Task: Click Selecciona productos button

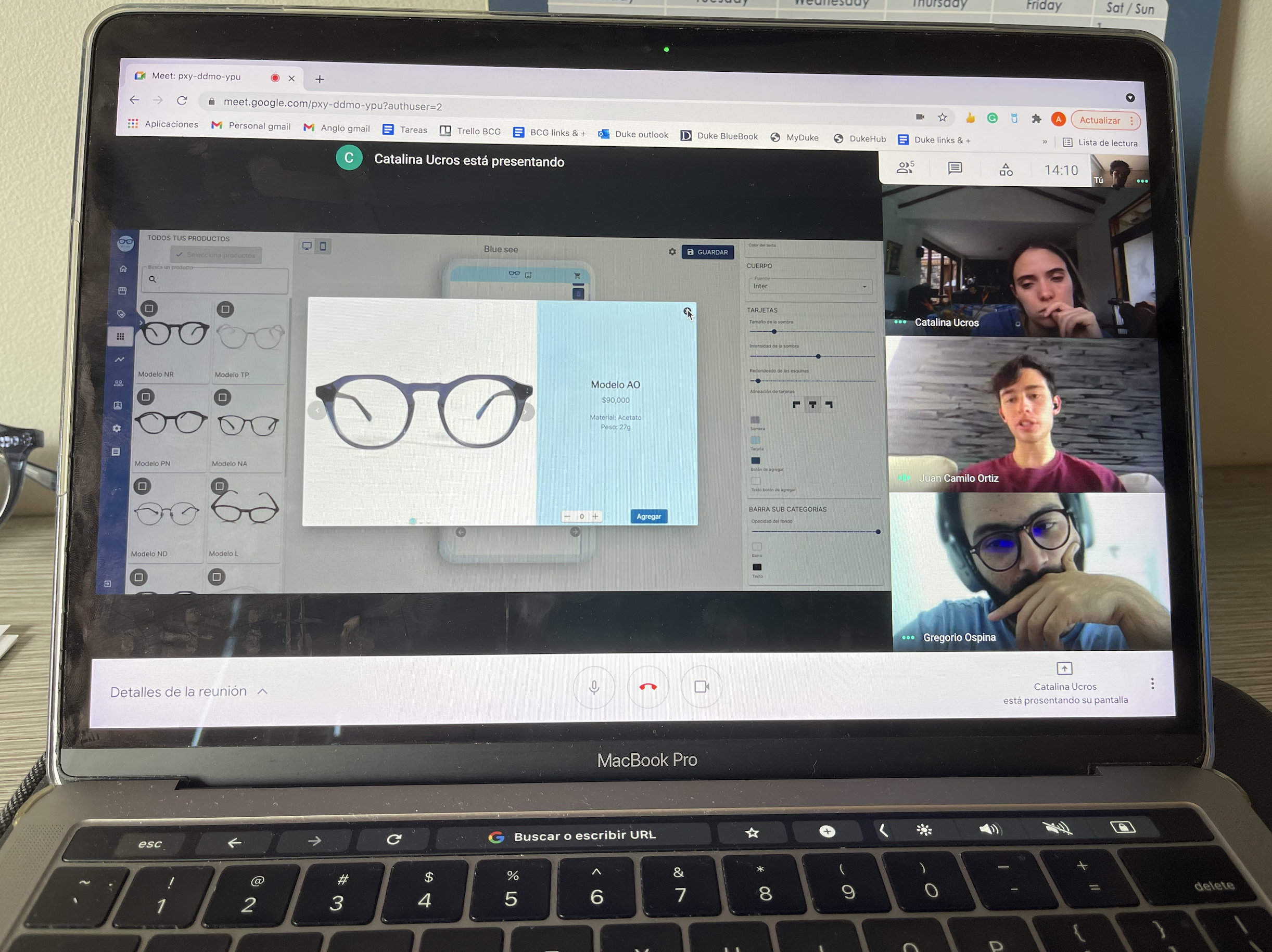Action: pyautogui.click(x=215, y=255)
